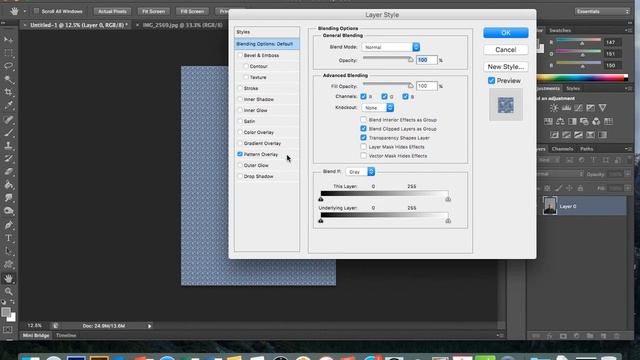Click the Fill Opacity slider in Layer Style

click(388, 84)
